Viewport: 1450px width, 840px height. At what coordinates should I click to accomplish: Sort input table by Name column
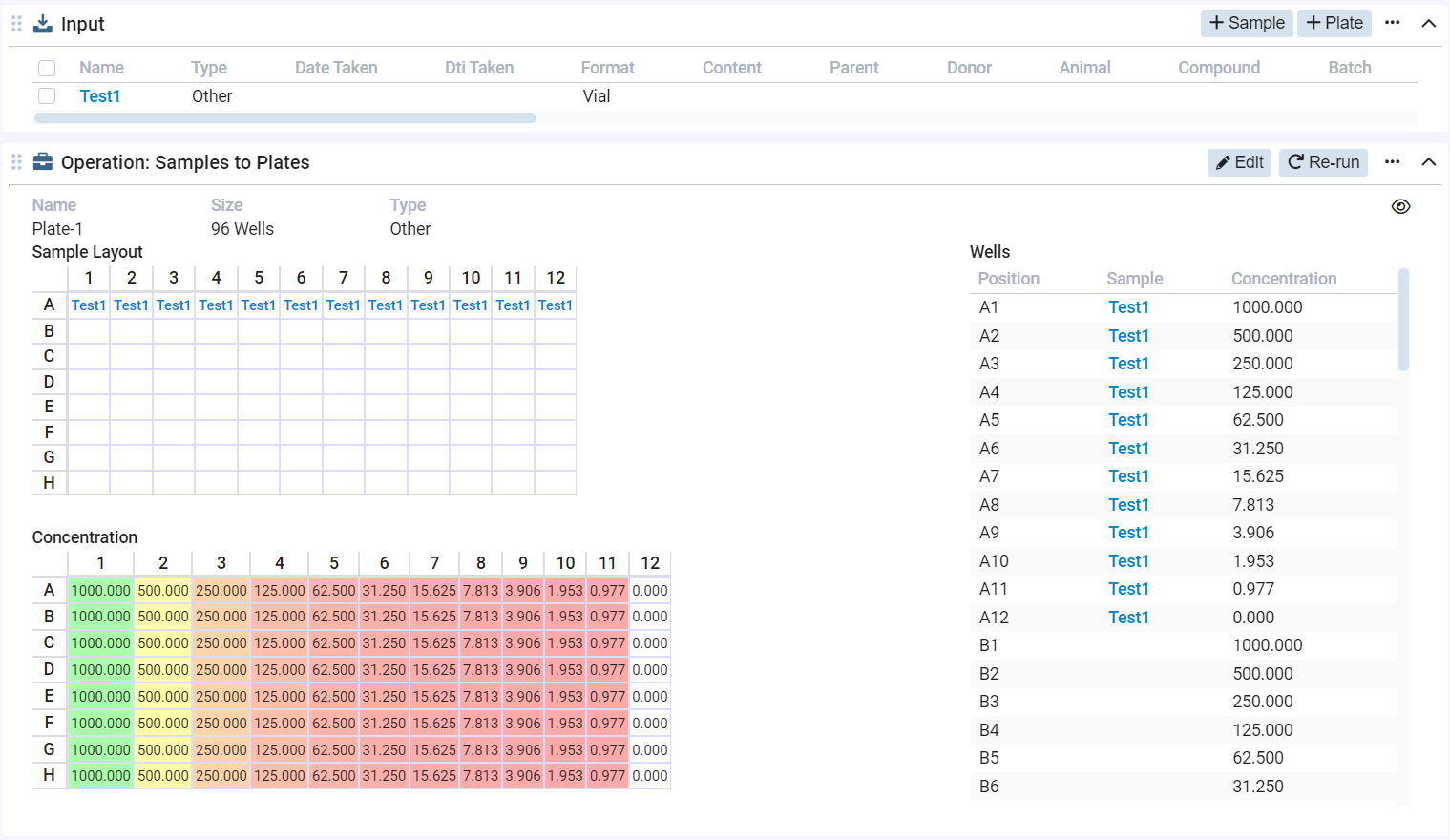pyautogui.click(x=101, y=68)
